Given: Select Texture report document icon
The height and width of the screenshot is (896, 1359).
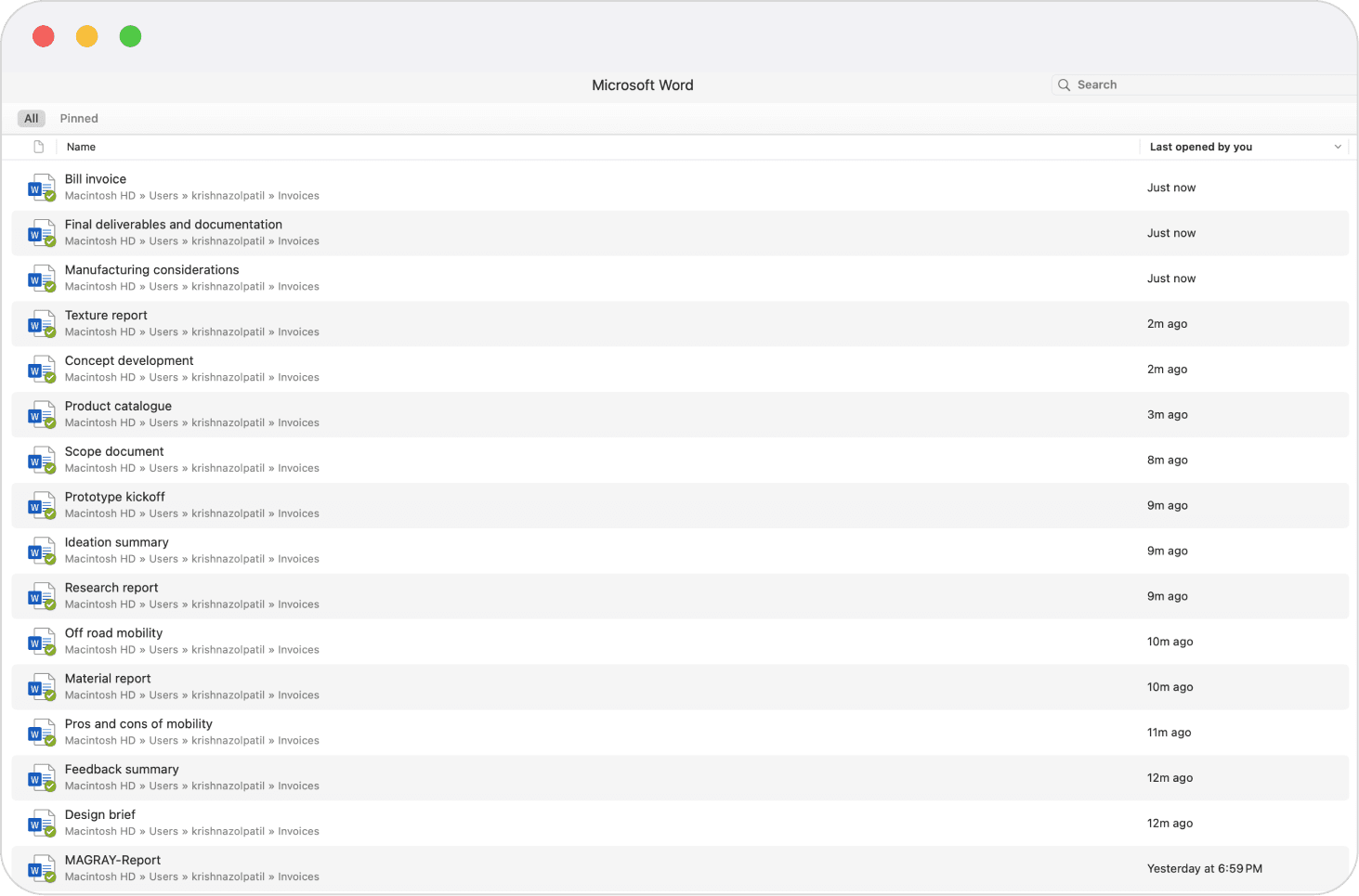Looking at the screenshot, I should coord(41,324).
